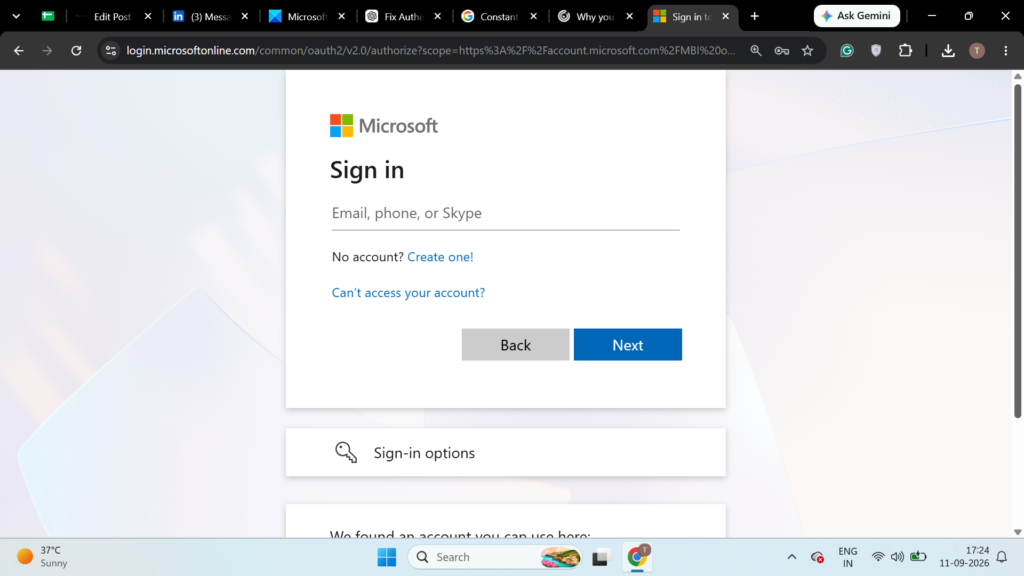
Task: Click the zoom magnifier icon in address bar
Action: (x=756, y=50)
